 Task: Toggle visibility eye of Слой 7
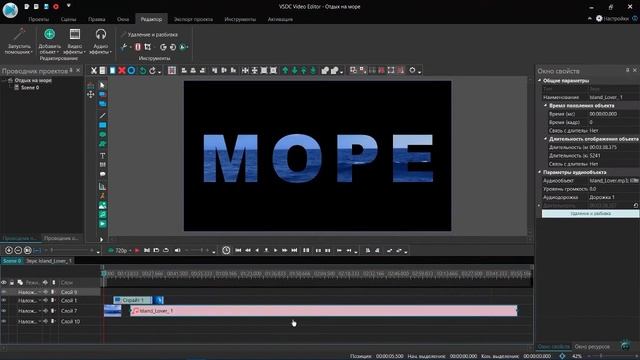tap(4, 311)
